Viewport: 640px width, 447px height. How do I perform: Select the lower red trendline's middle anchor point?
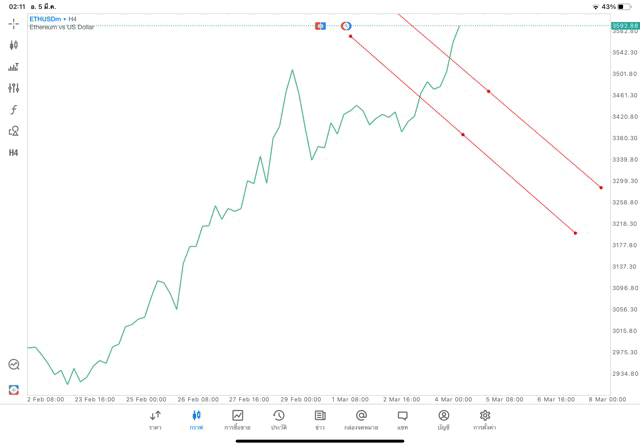click(x=462, y=134)
